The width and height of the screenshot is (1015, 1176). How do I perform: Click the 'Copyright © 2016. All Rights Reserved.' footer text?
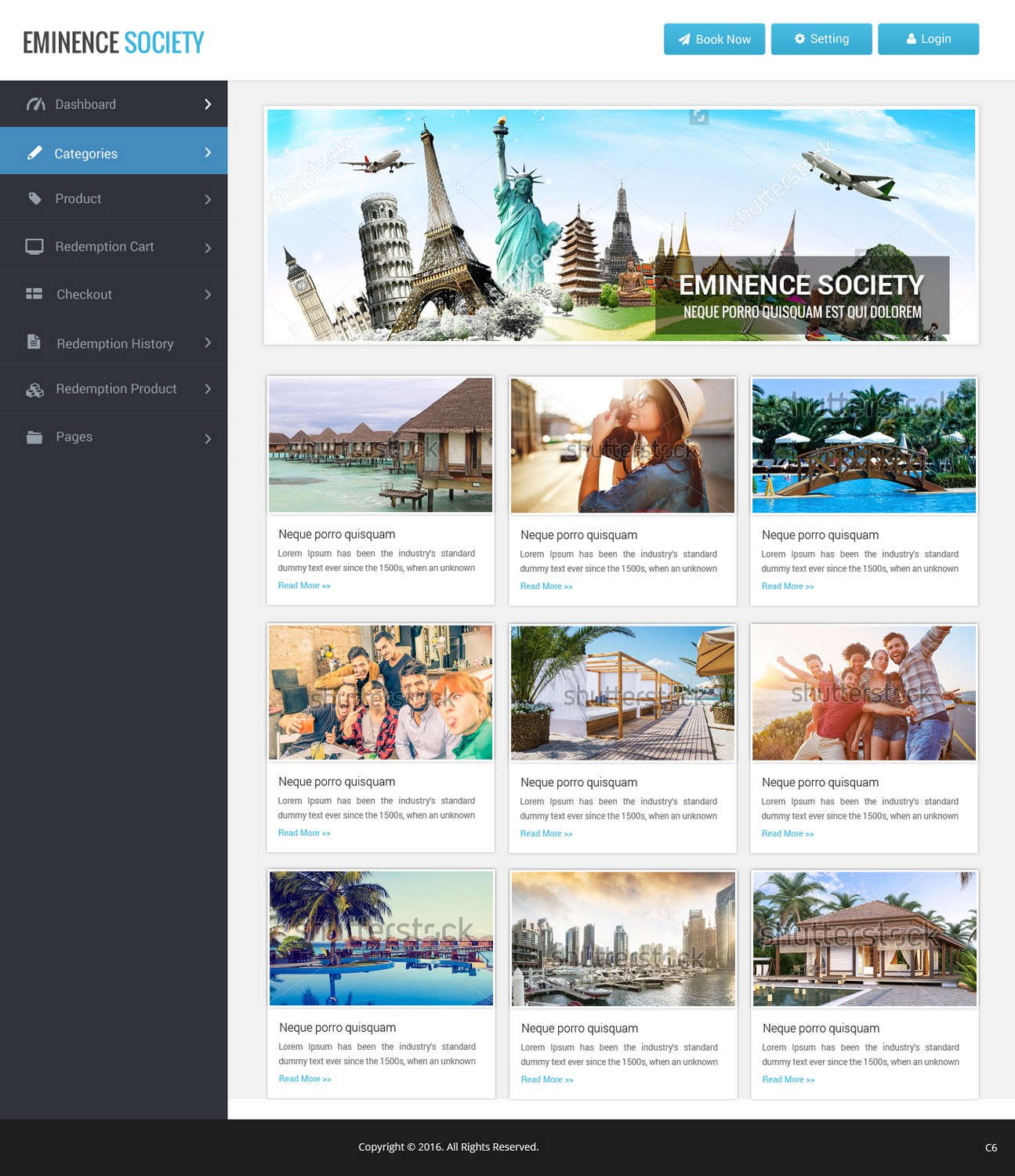448,1147
